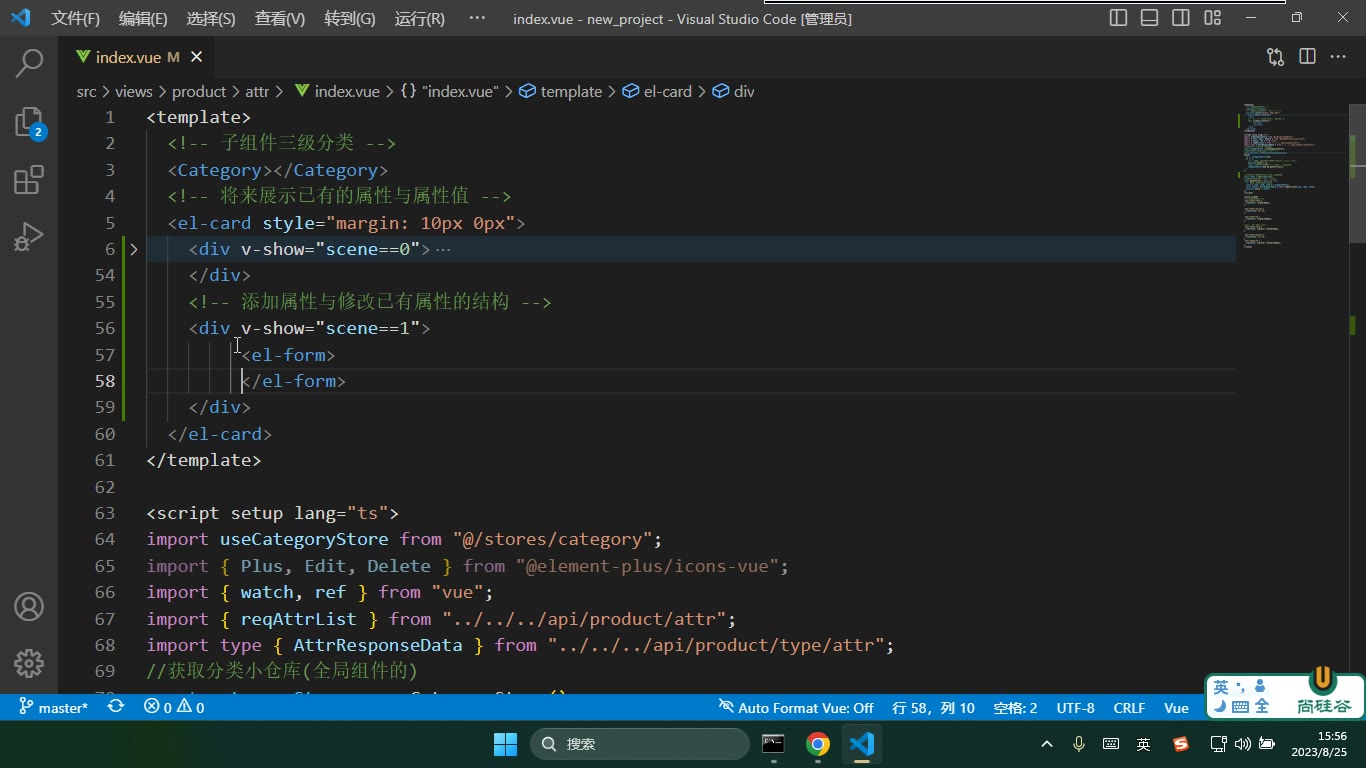Open errors and warnings count in status bar
The width and height of the screenshot is (1366, 768).
pos(174,707)
